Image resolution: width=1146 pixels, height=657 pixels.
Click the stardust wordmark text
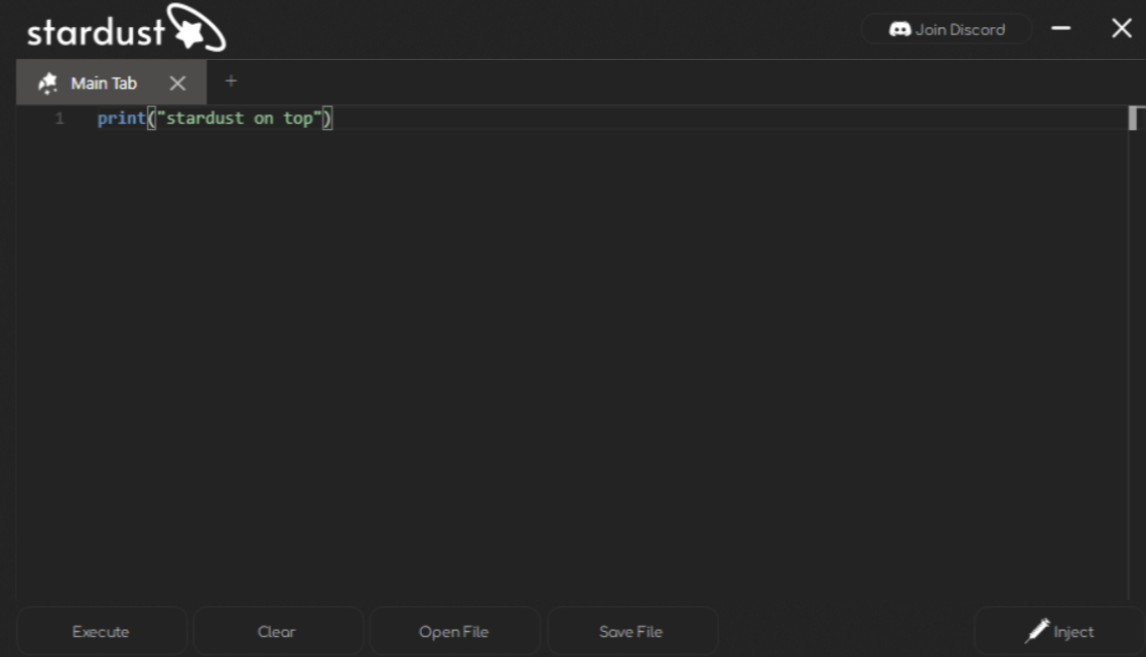tap(95, 32)
